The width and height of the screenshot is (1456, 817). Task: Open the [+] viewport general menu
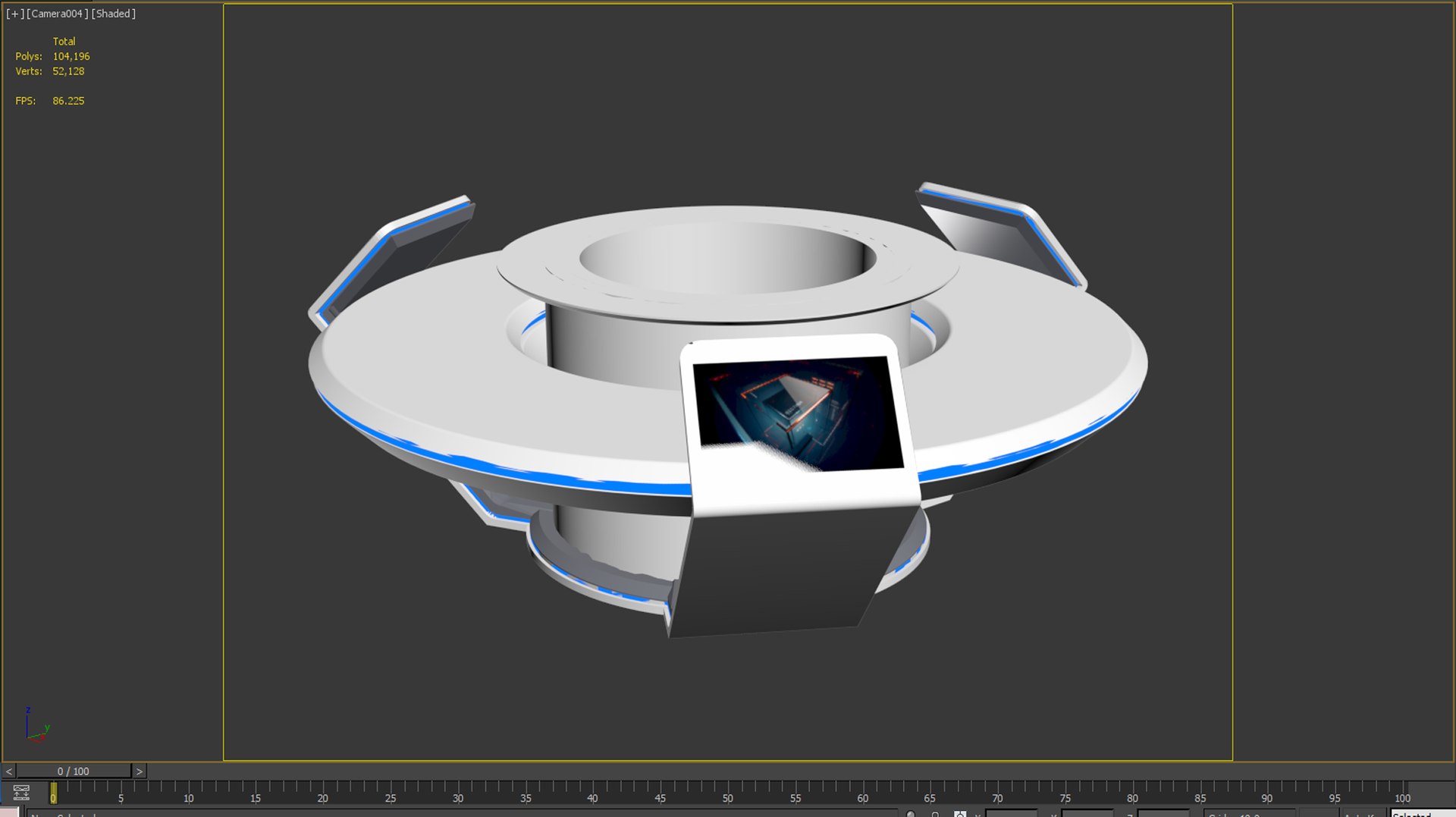[x=15, y=14]
